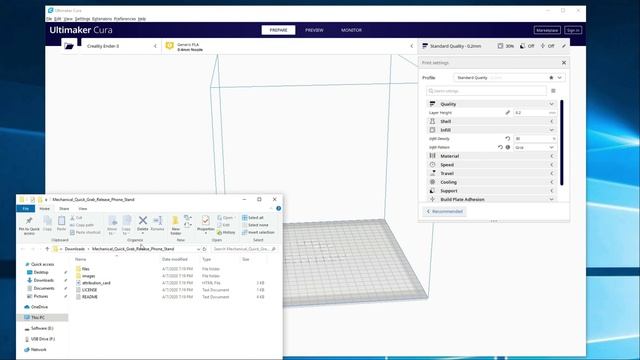Click the Explorer help question mark icon
Screen dimensions: 640x360
(x=278, y=209)
